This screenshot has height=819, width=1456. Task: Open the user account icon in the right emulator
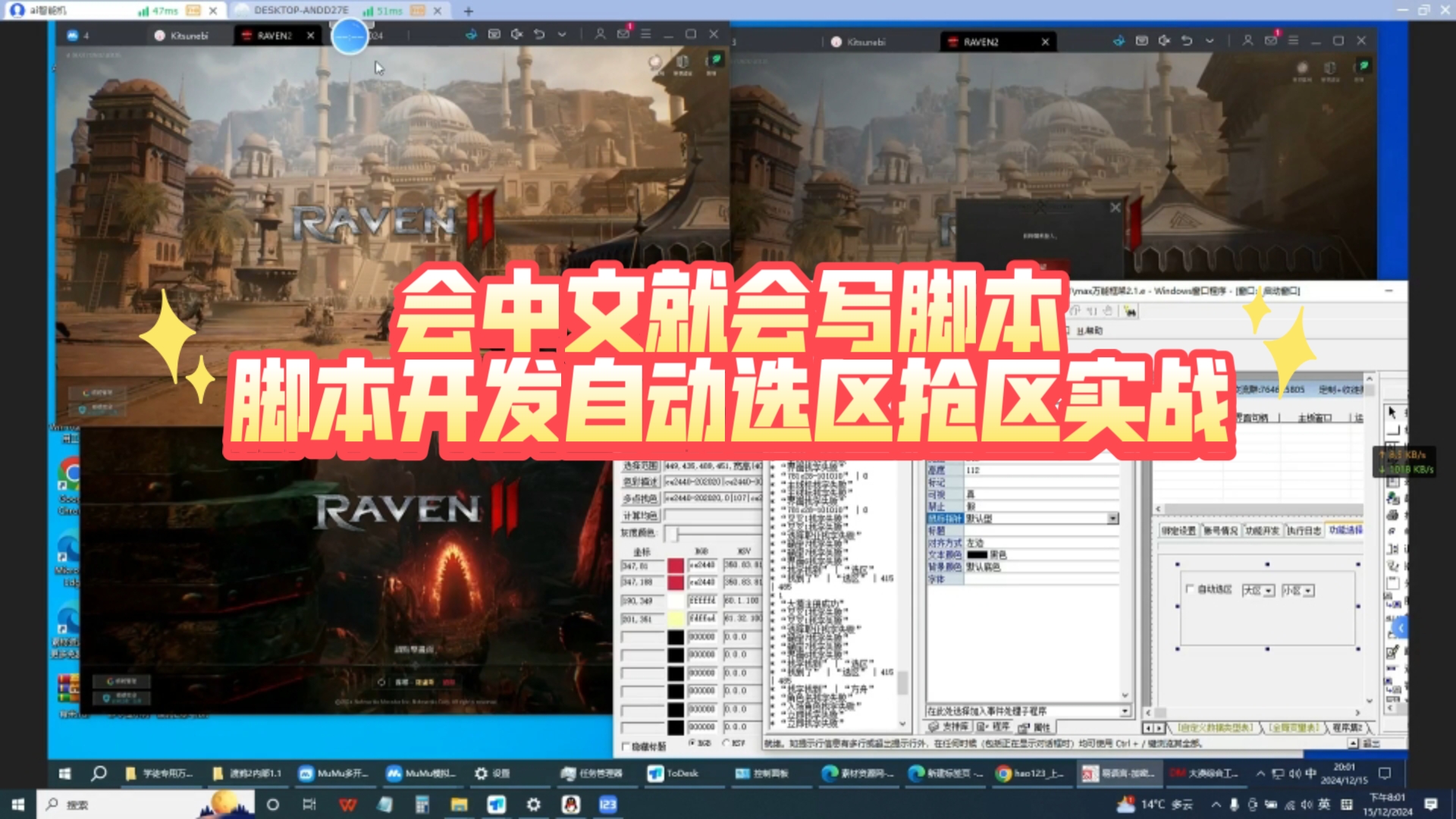pos(1247,41)
